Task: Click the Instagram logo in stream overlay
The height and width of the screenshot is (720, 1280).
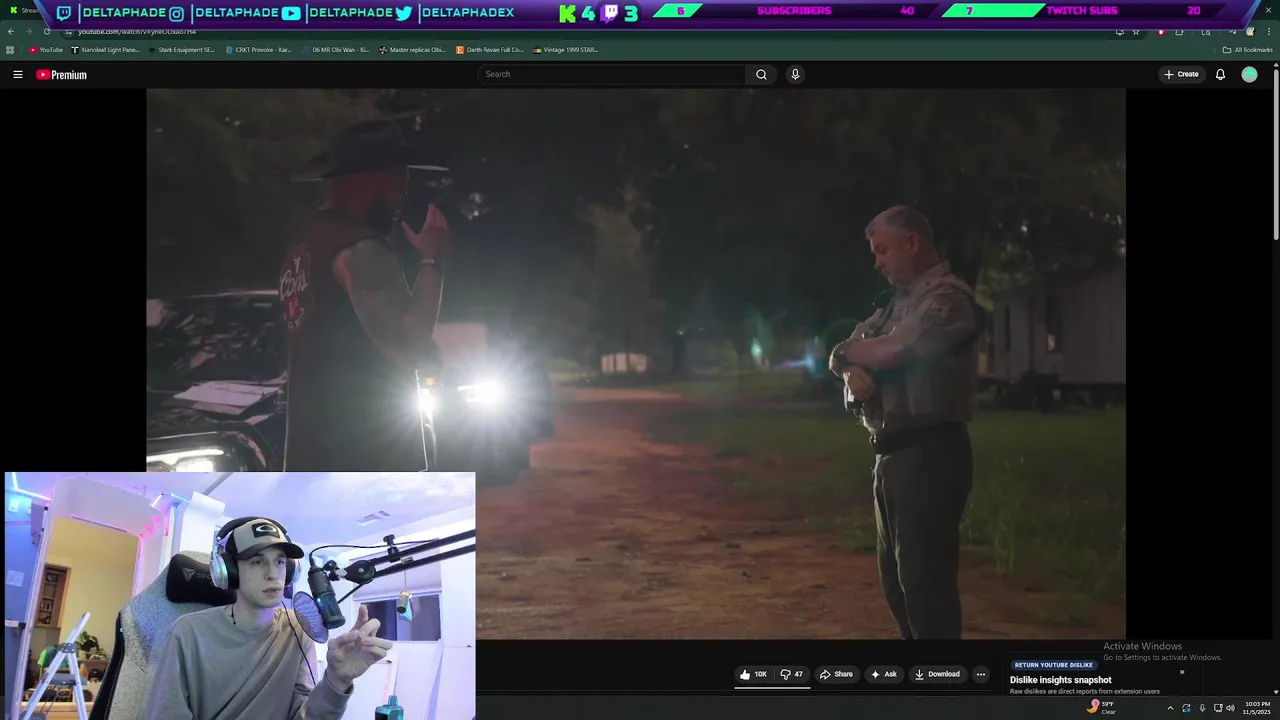Action: [176, 13]
